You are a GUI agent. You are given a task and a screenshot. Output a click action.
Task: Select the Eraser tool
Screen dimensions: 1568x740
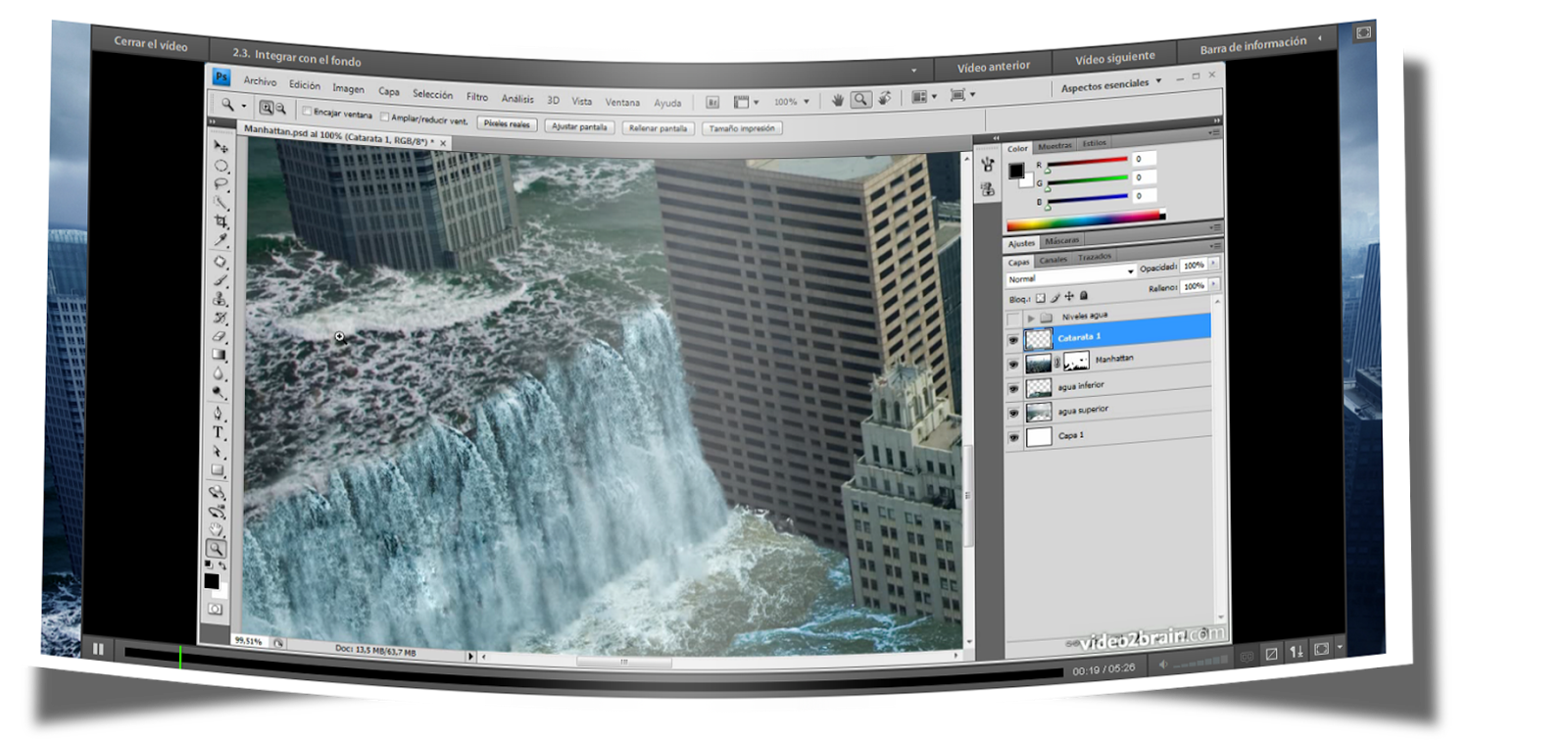220,336
